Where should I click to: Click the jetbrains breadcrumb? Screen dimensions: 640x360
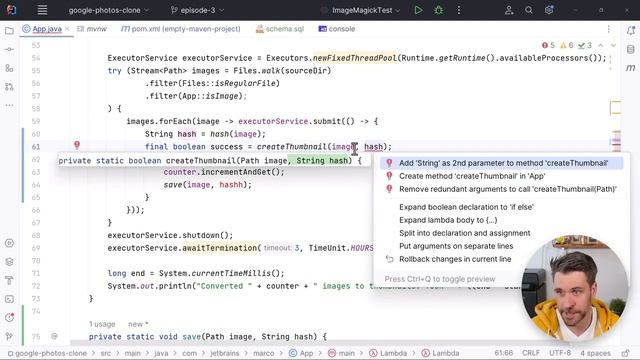click(x=224, y=353)
